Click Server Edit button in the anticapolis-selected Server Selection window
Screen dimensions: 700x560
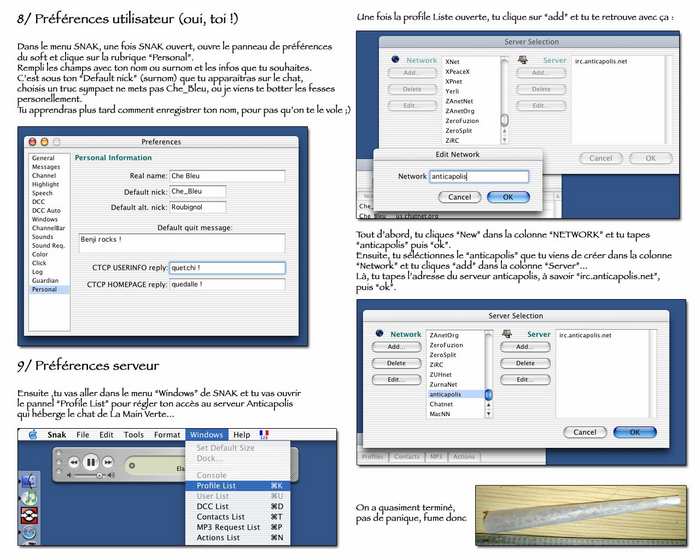coord(525,380)
